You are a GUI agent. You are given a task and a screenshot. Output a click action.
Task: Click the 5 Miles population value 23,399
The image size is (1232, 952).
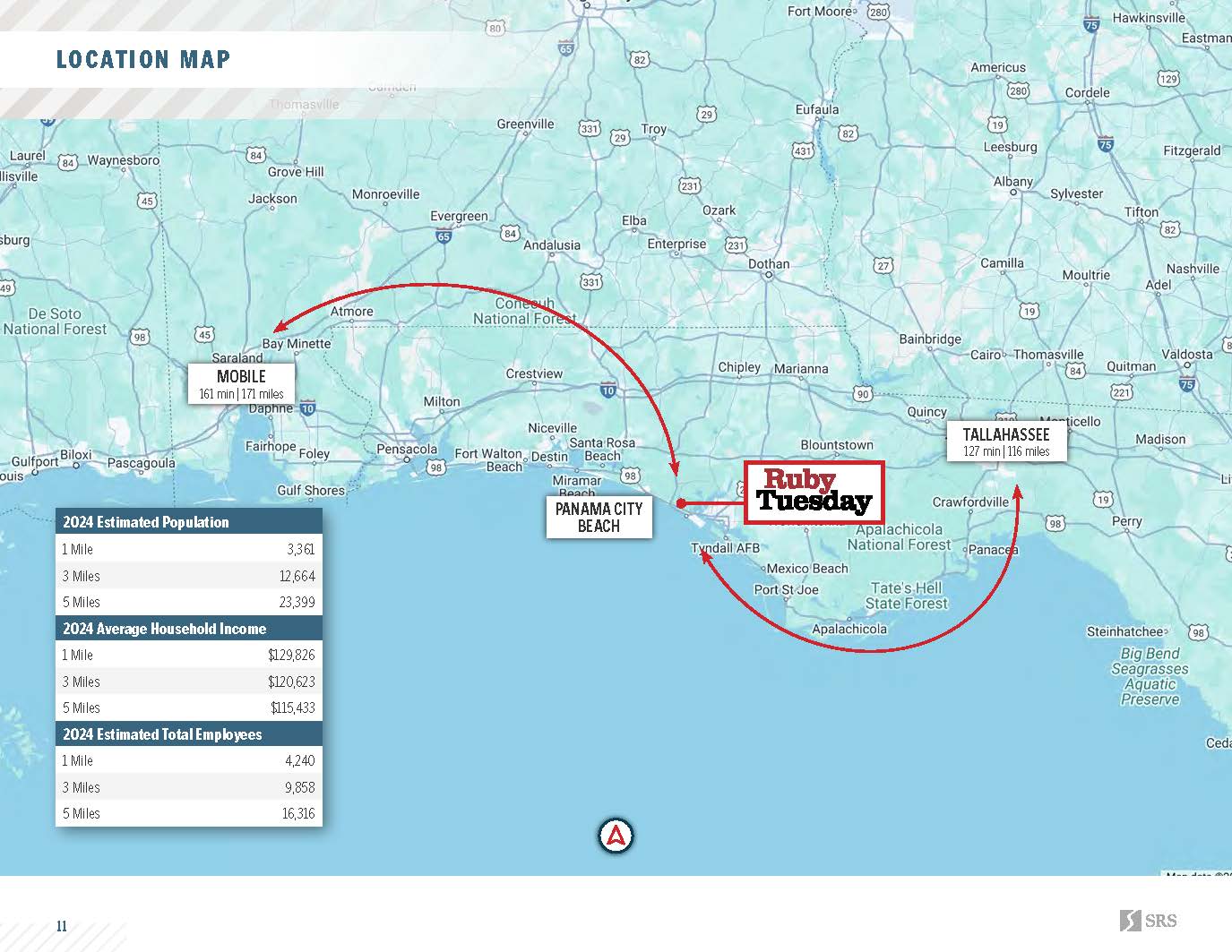point(297,602)
